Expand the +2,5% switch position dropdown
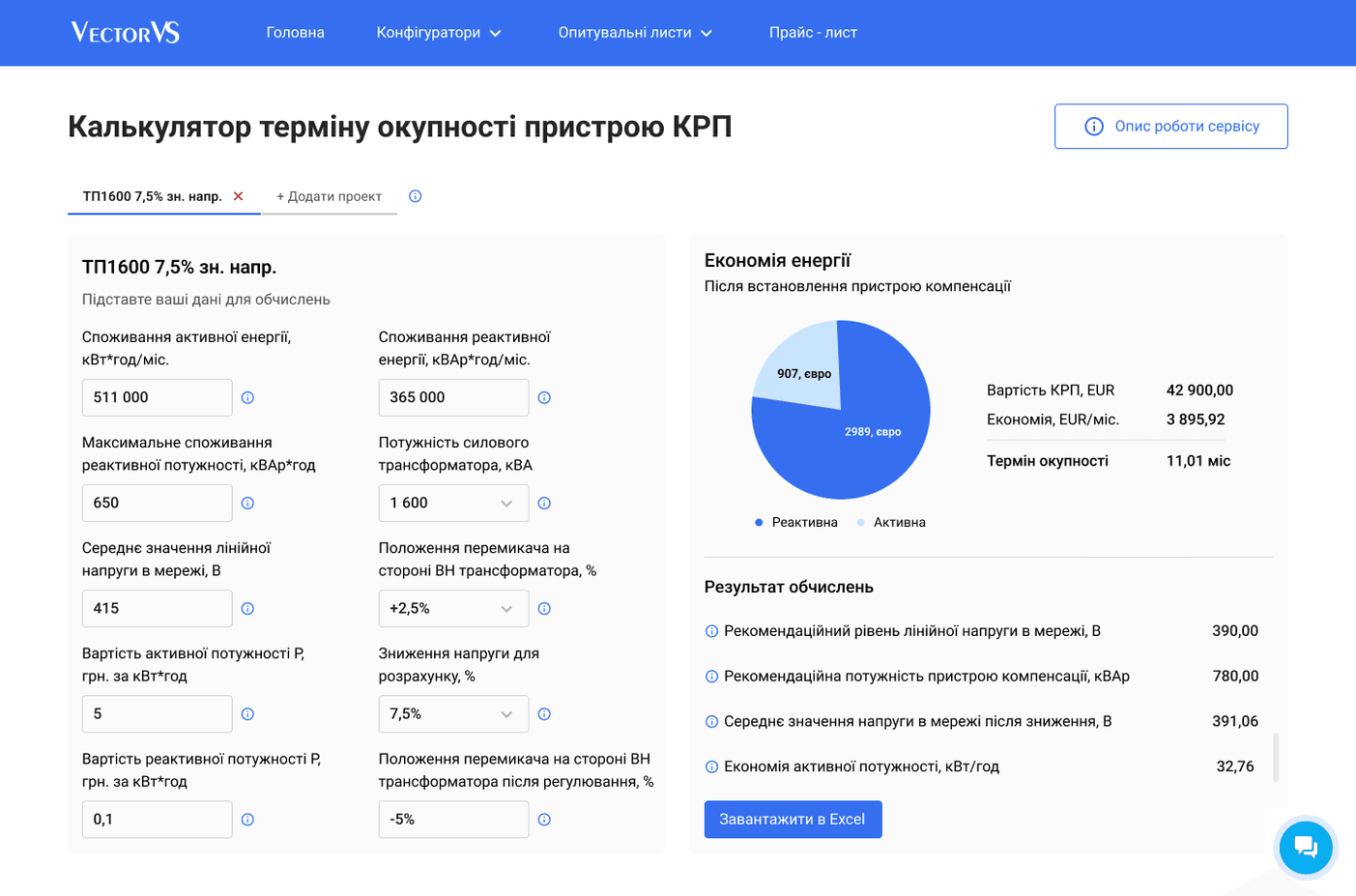Screen dimensions: 1356x896 click(453, 608)
